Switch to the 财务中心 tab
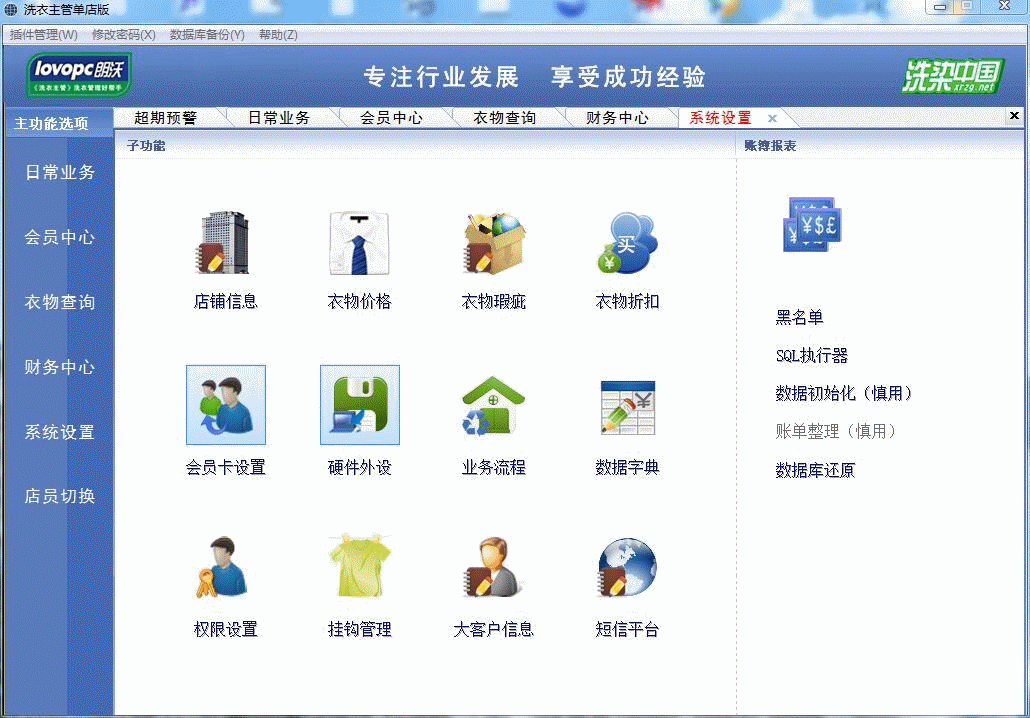The image size is (1030, 718). pos(617,118)
